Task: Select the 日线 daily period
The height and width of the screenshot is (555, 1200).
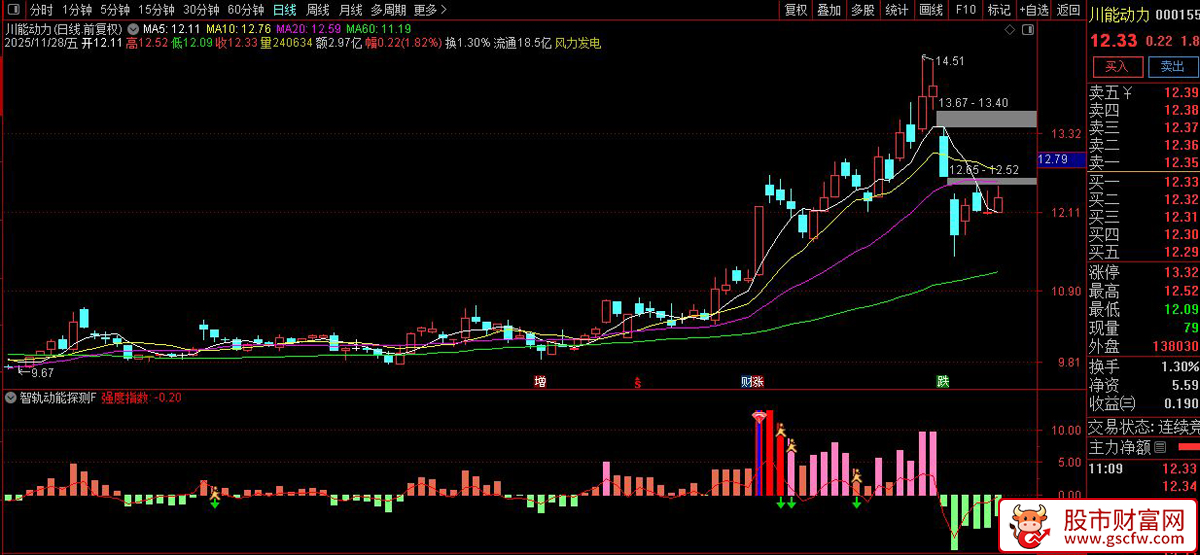Action: 285,10
